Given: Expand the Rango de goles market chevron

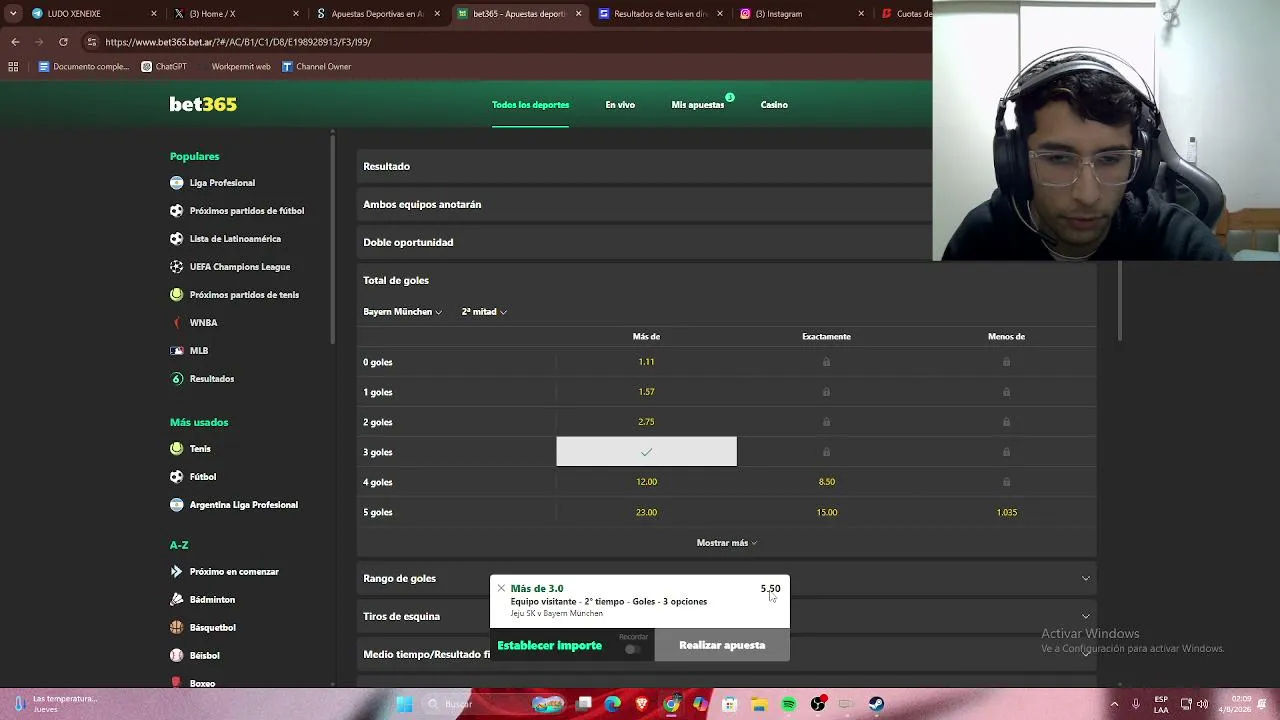Looking at the screenshot, I should [1086, 578].
